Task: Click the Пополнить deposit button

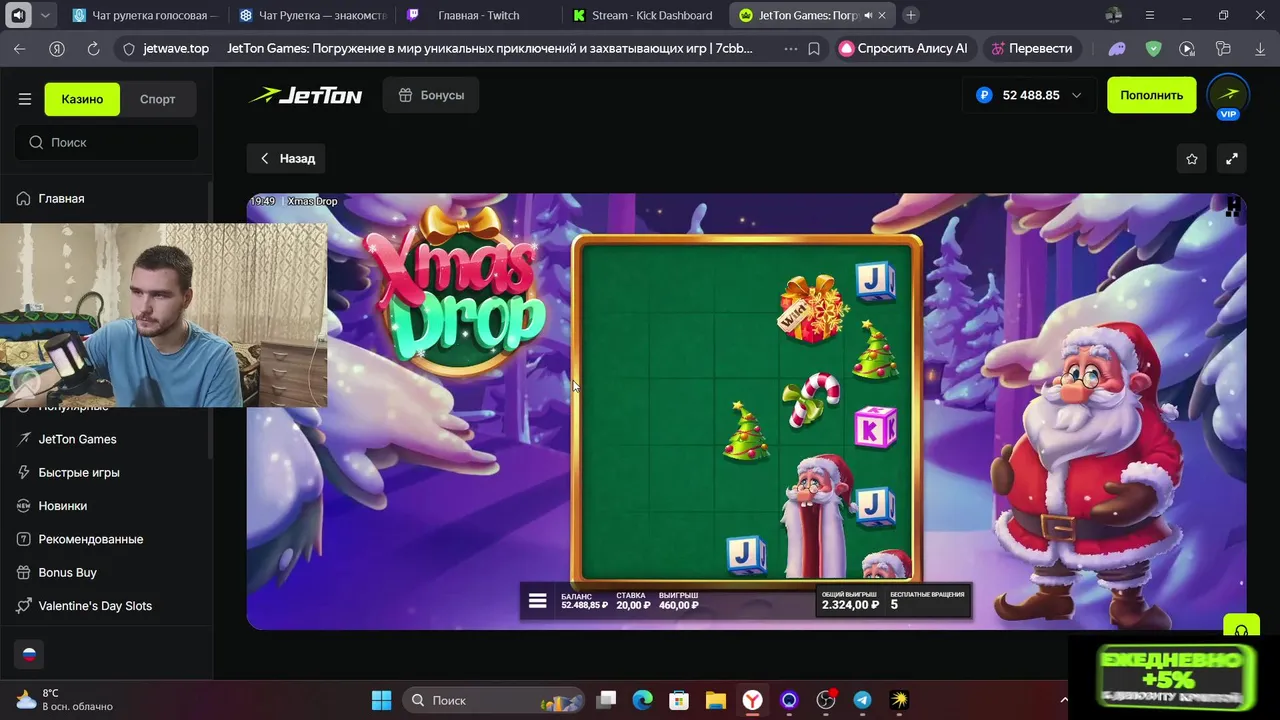Action: point(1151,95)
